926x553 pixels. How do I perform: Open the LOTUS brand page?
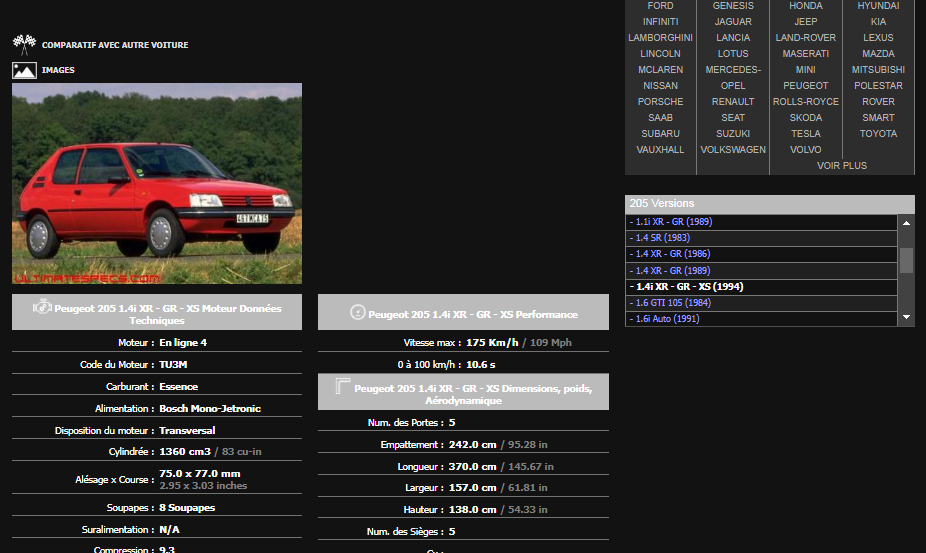733,54
